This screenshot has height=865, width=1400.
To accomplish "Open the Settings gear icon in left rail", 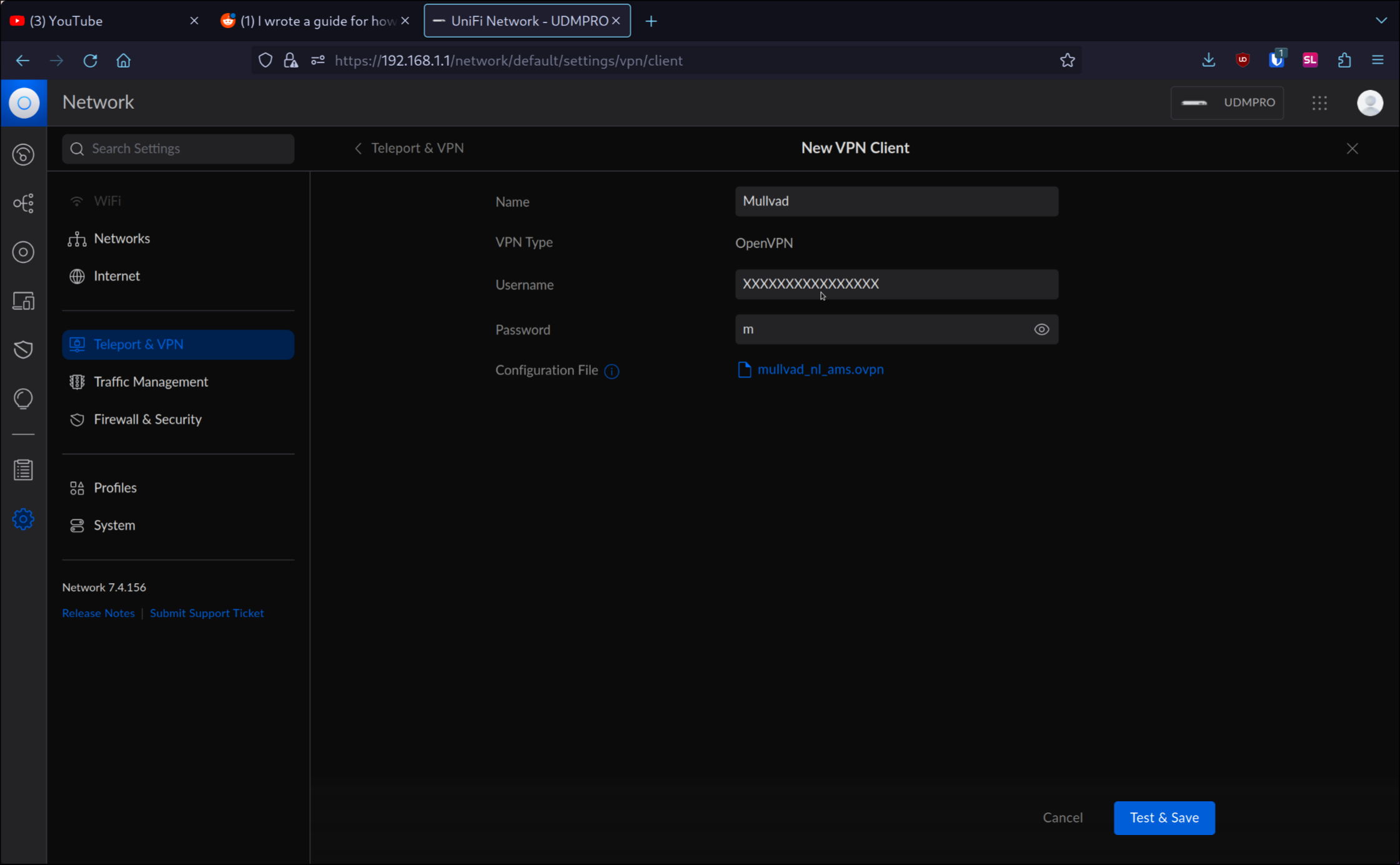I will [x=23, y=519].
